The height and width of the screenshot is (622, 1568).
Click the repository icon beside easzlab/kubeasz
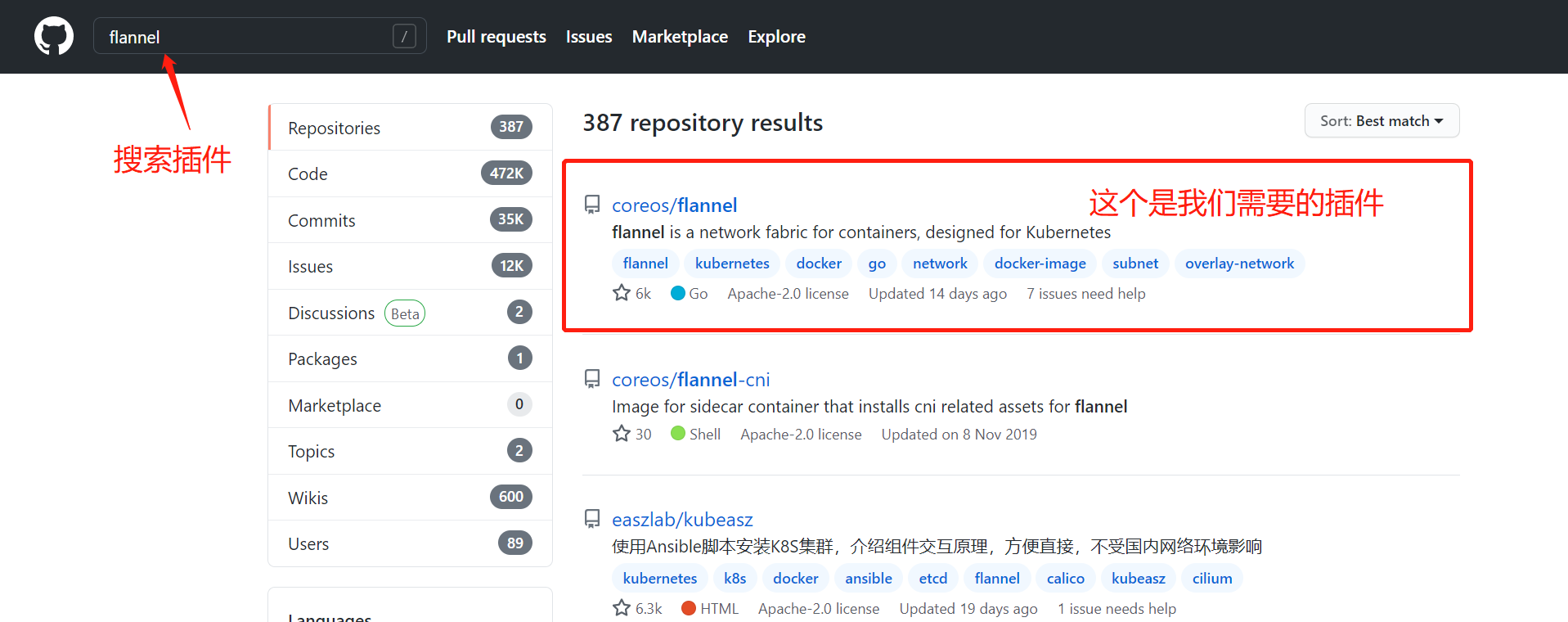click(x=592, y=519)
